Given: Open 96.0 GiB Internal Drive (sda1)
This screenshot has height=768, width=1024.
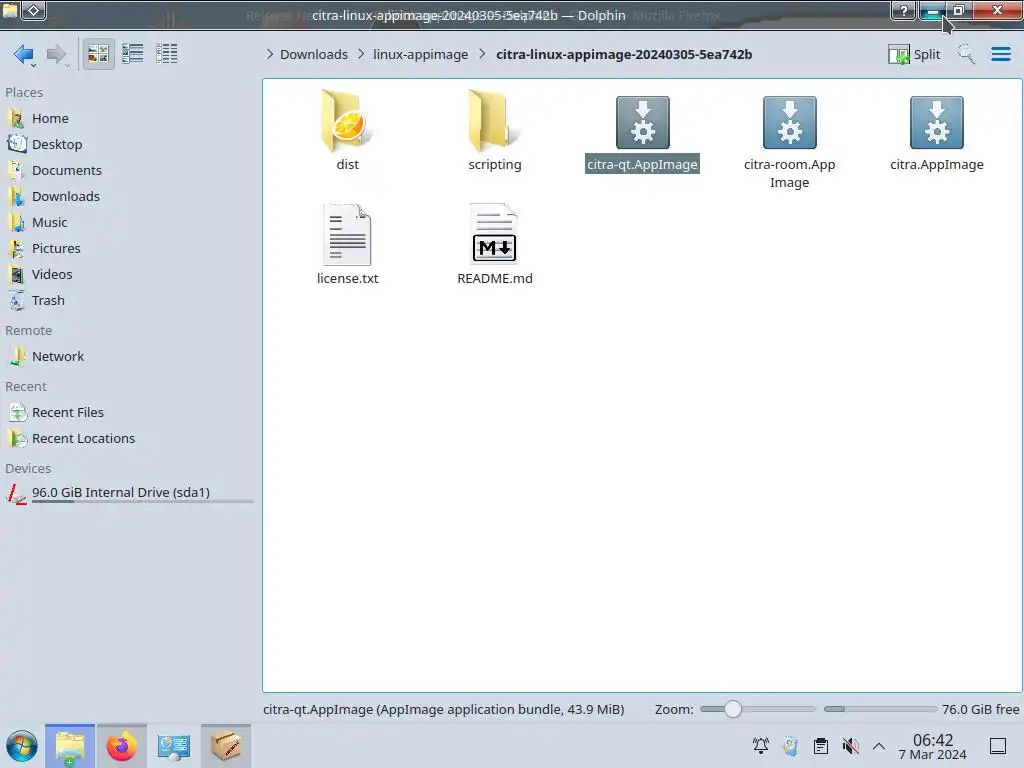Looking at the screenshot, I should click(x=131, y=494).
